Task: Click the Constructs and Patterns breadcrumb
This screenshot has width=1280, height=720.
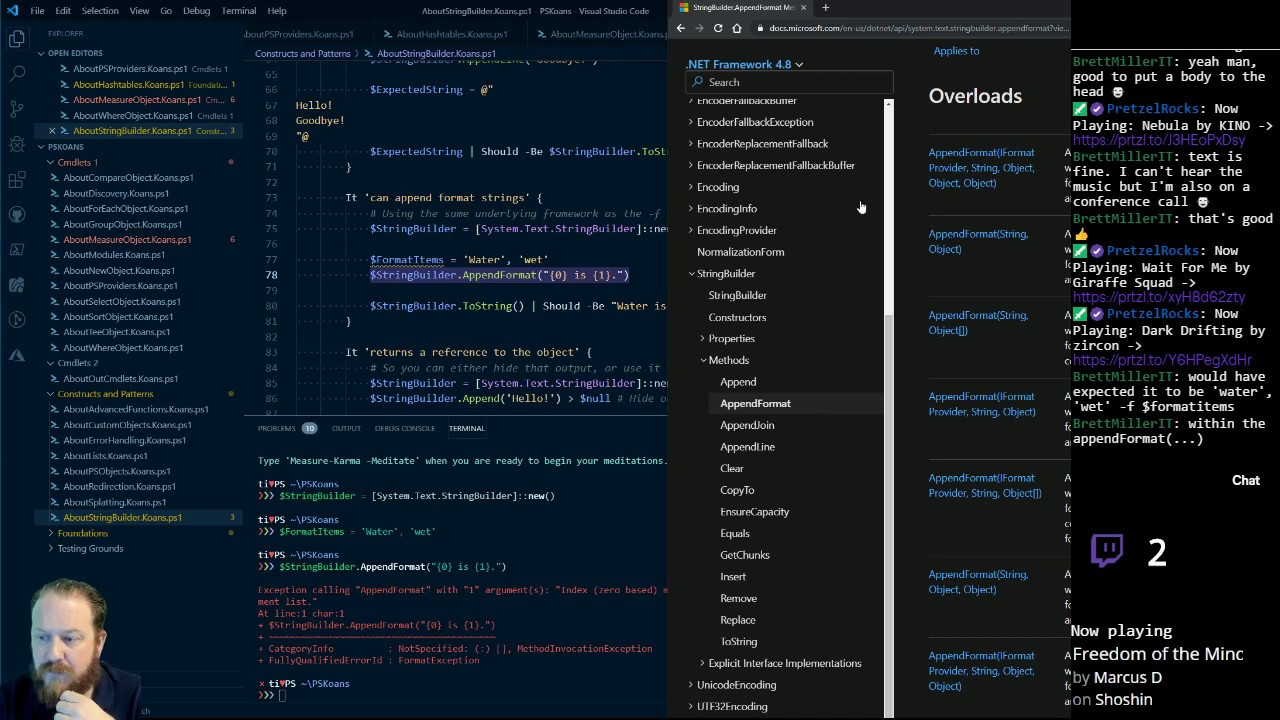Action: 302,54
